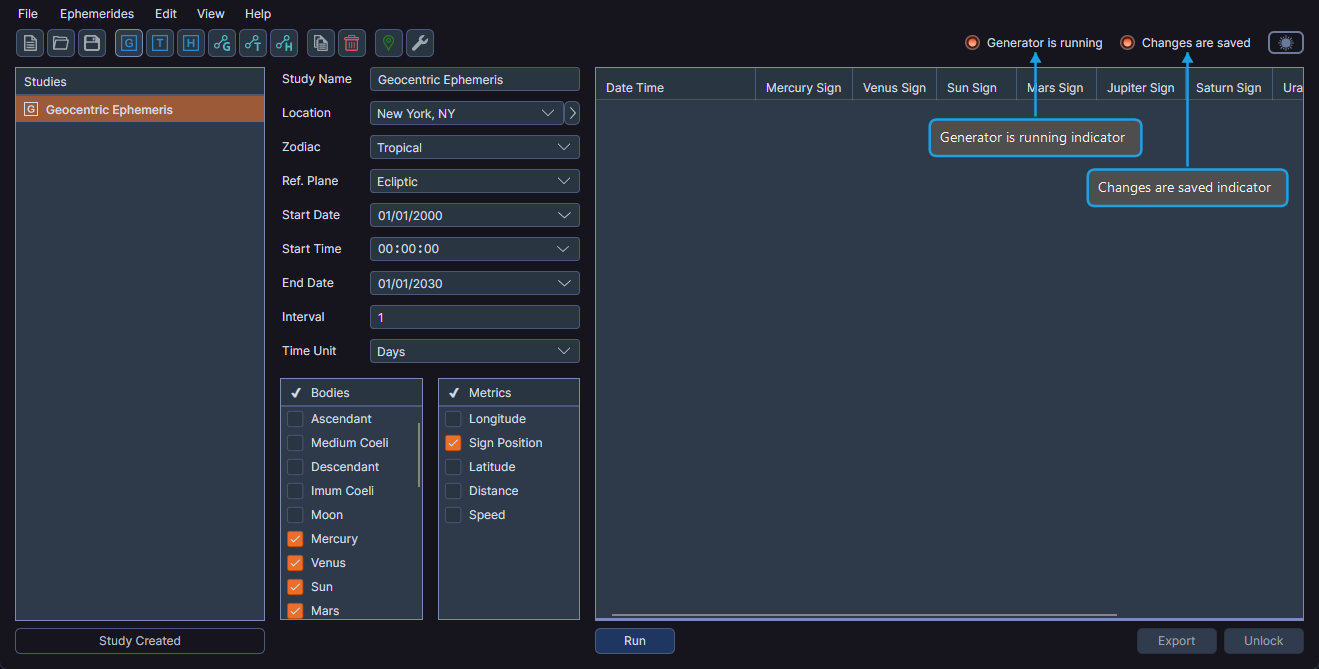The width and height of the screenshot is (1319, 669).
Task: Open the Zodiac dropdown
Action: (x=474, y=147)
